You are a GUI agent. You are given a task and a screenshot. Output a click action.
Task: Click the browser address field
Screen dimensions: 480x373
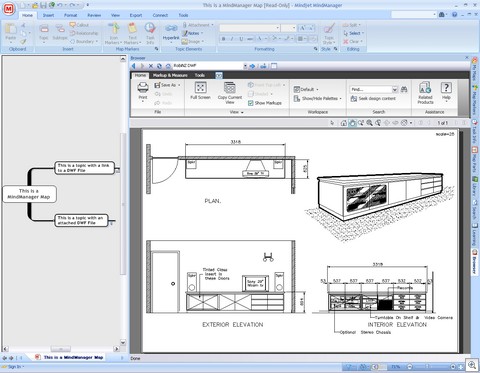[208, 66]
